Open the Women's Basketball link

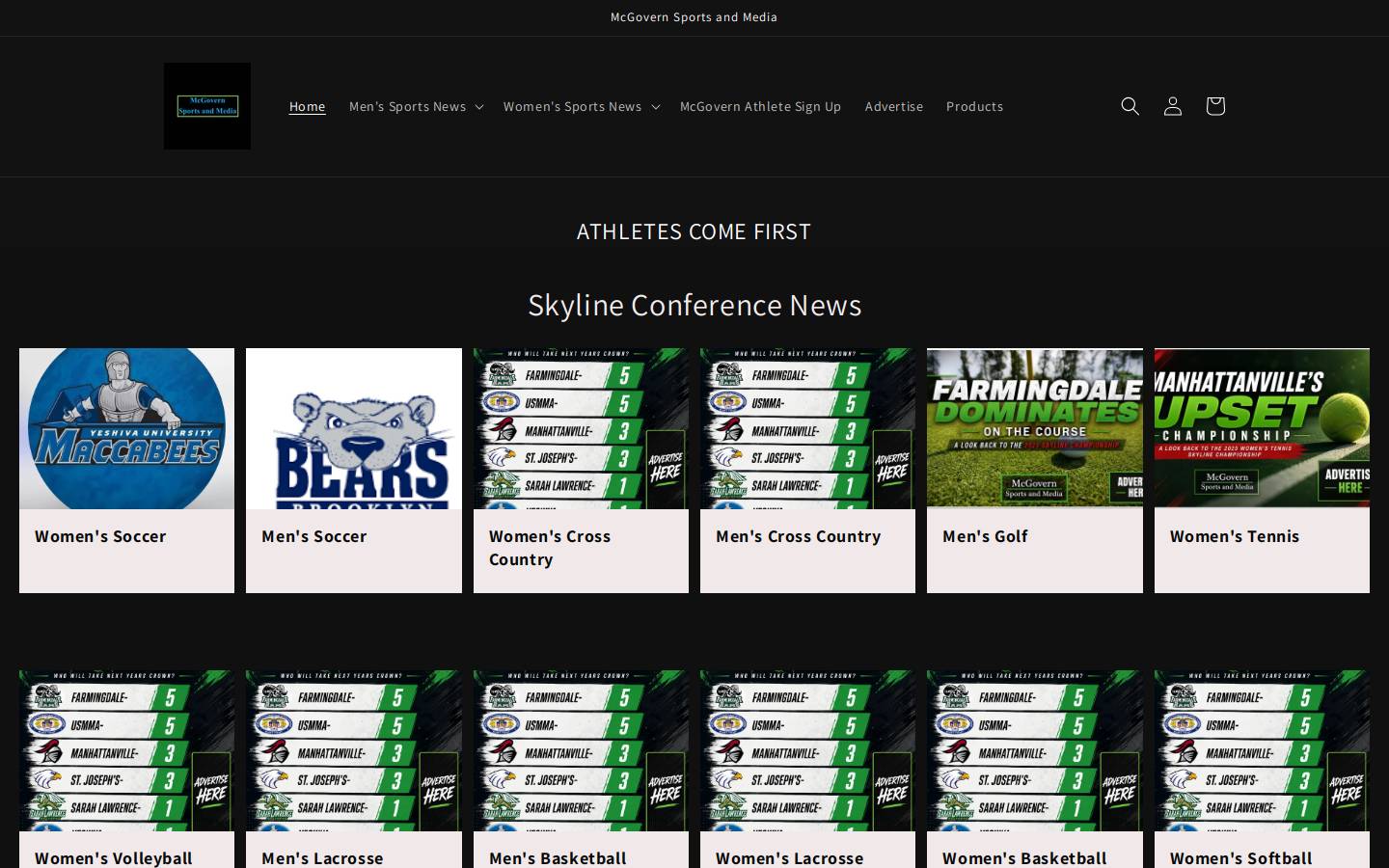[x=1024, y=858]
